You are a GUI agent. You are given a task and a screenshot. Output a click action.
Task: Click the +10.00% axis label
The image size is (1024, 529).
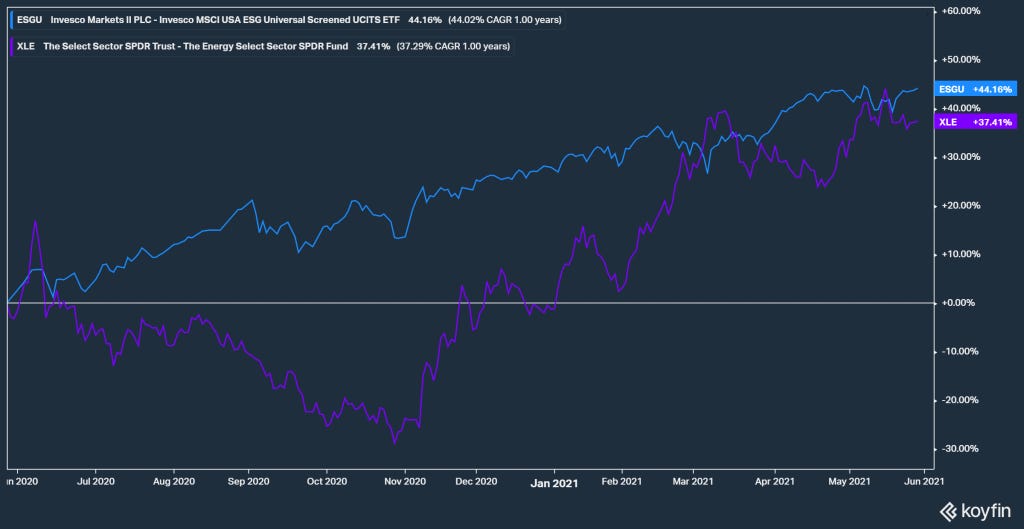click(962, 254)
